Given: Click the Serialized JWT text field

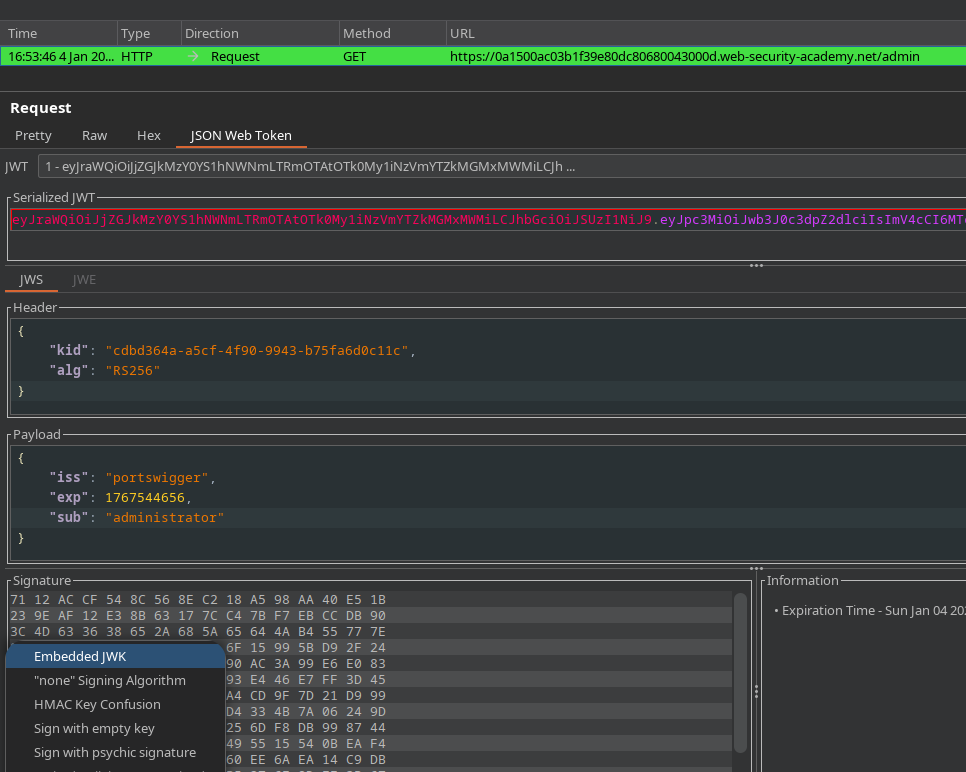Looking at the screenshot, I should click(487, 220).
